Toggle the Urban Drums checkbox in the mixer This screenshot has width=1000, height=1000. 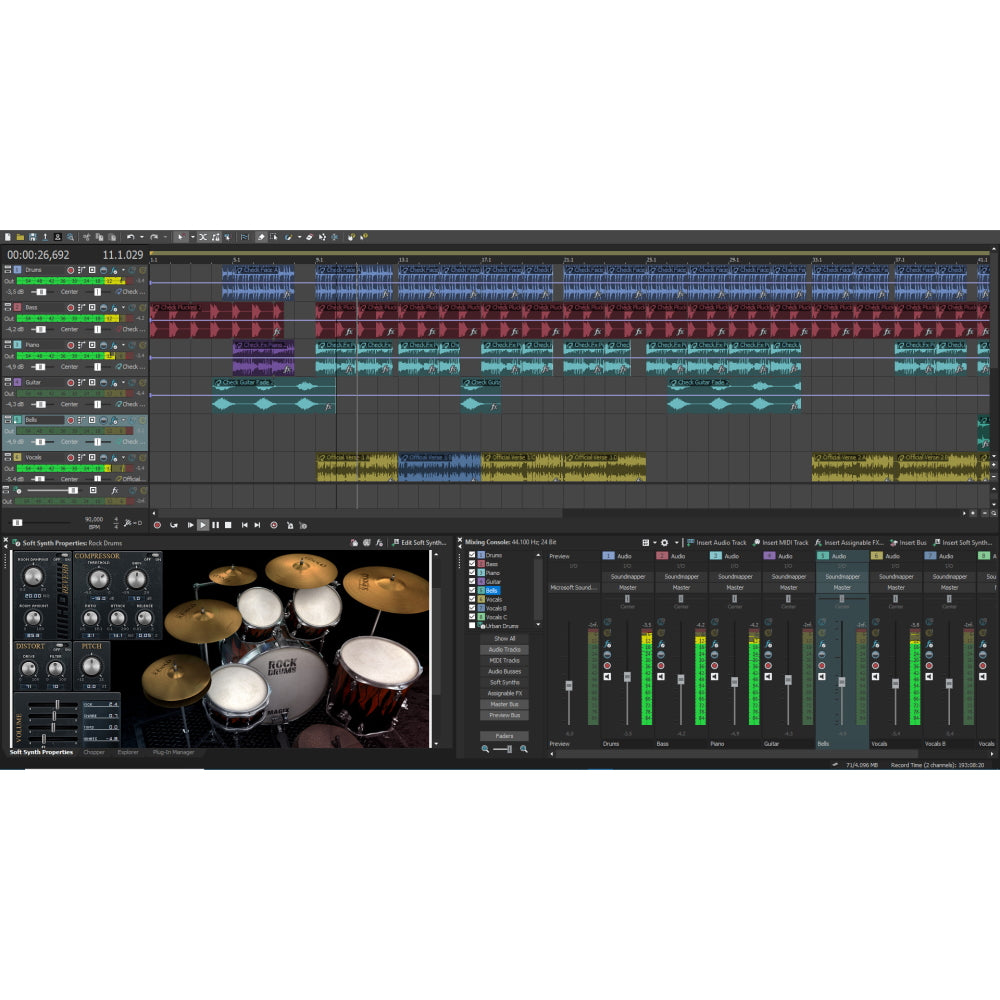tap(471, 625)
